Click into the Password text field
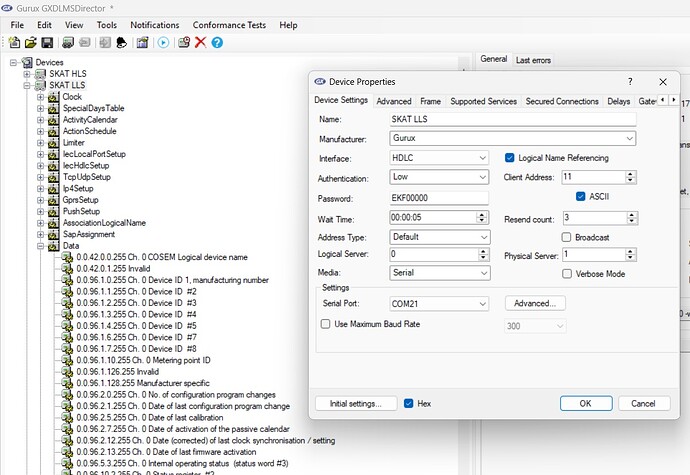Screen dimensions: 690x475 click(x=439, y=198)
